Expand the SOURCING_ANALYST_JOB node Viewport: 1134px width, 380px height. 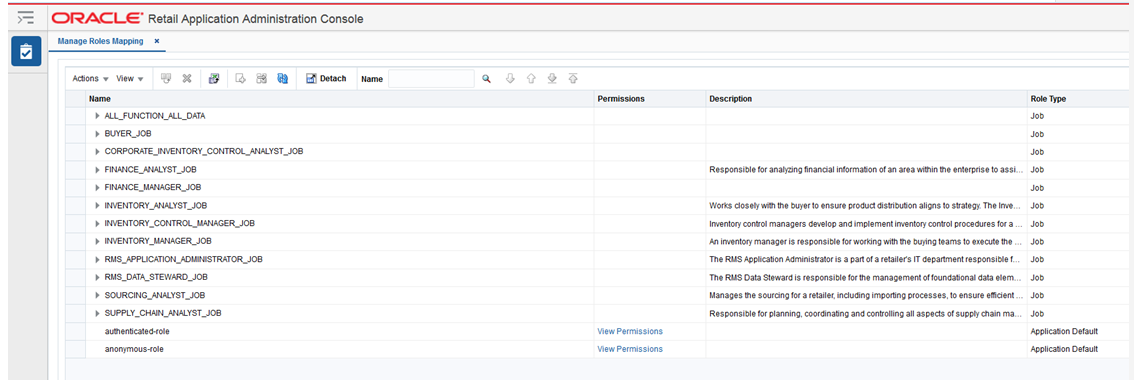[97, 295]
